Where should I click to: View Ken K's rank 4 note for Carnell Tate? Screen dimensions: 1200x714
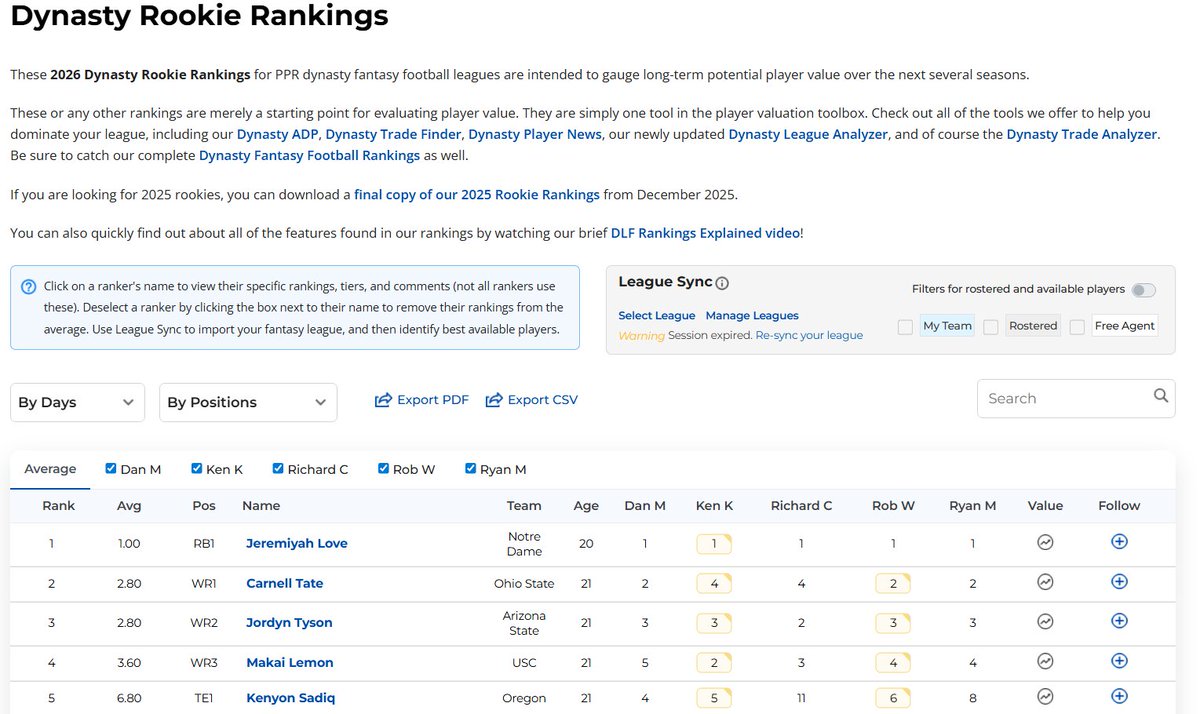[x=714, y=583]
